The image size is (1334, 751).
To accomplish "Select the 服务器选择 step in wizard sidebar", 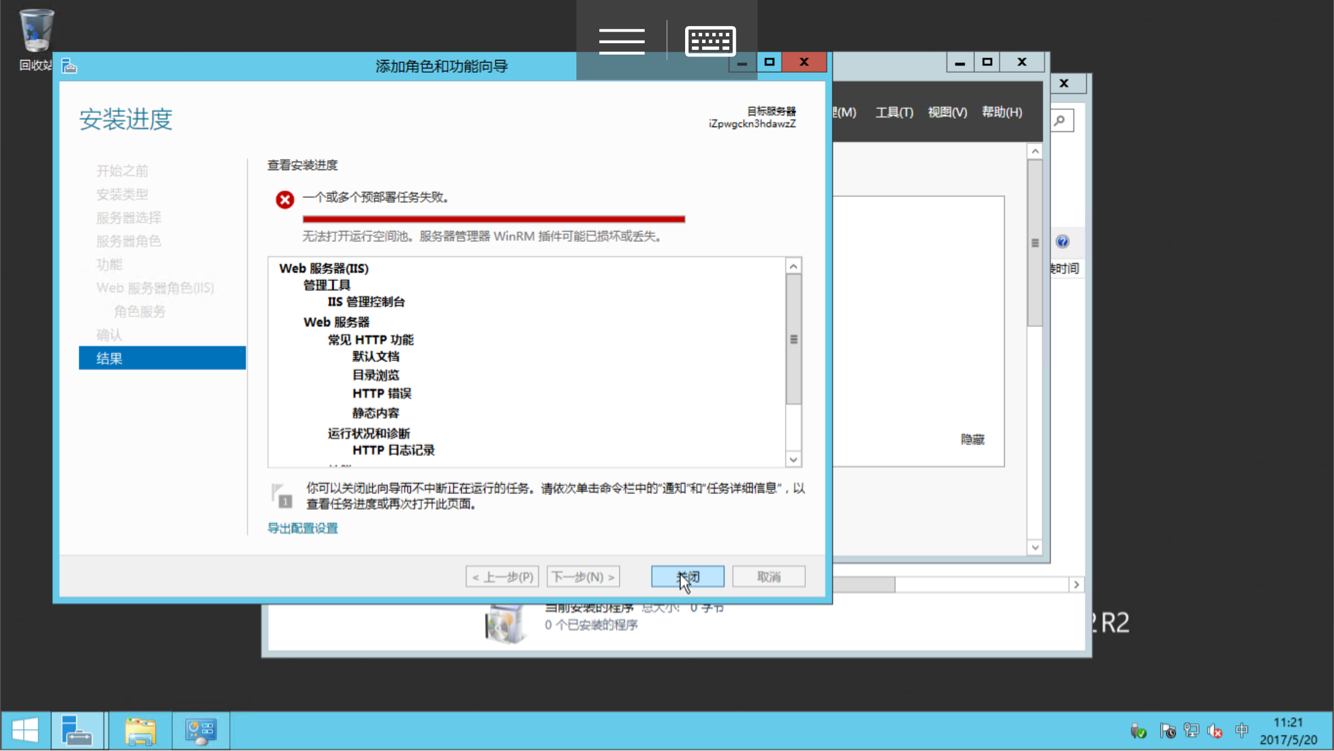I will [128, 218].
